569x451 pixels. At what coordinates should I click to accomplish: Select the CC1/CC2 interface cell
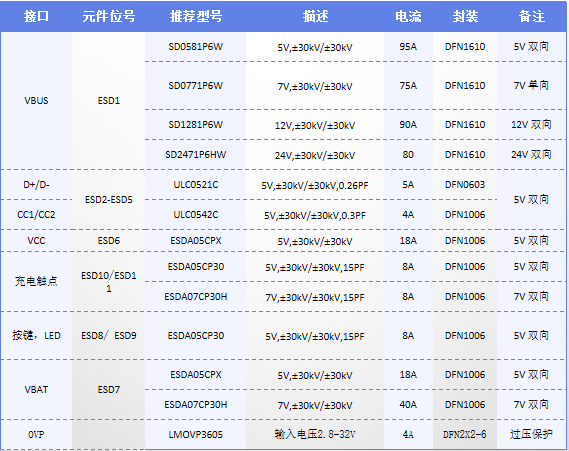coord(36,214)
